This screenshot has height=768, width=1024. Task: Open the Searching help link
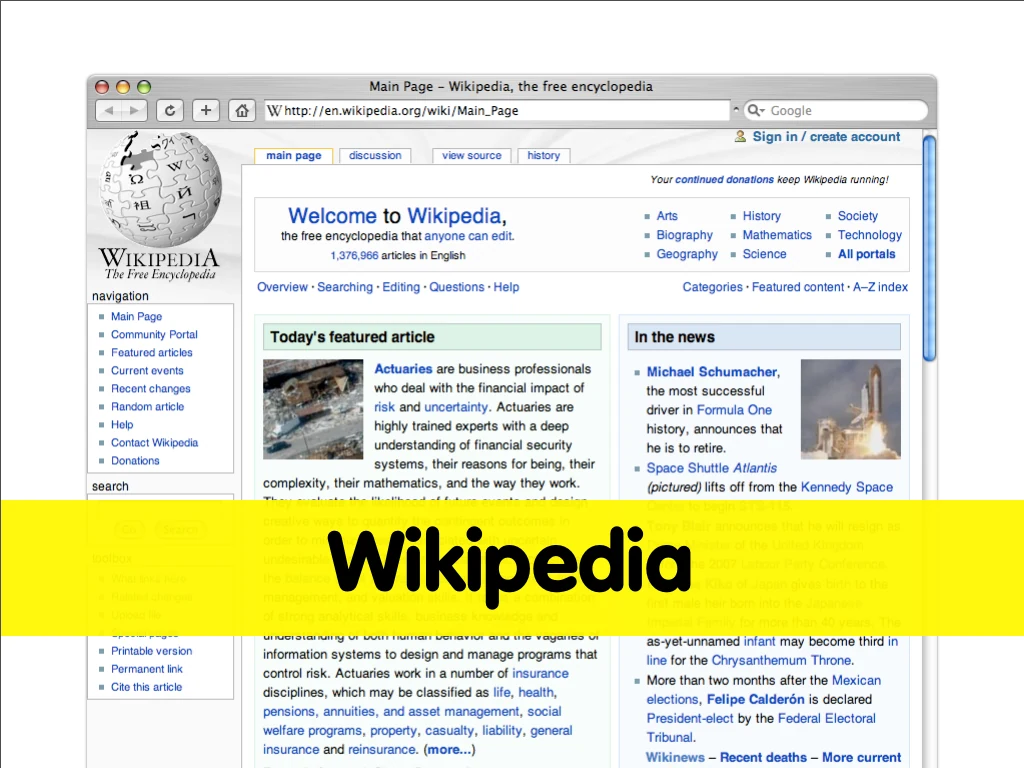point(345,287)
